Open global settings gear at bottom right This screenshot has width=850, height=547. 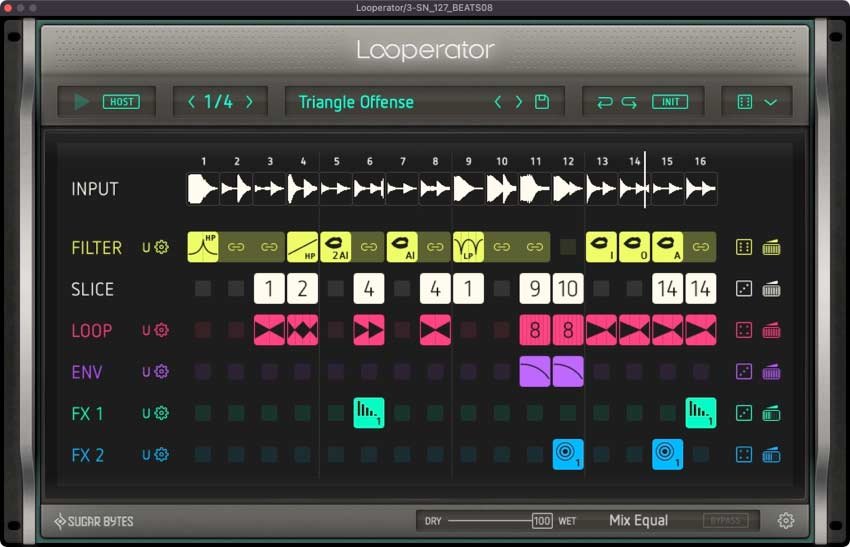(x=786, y=521)
